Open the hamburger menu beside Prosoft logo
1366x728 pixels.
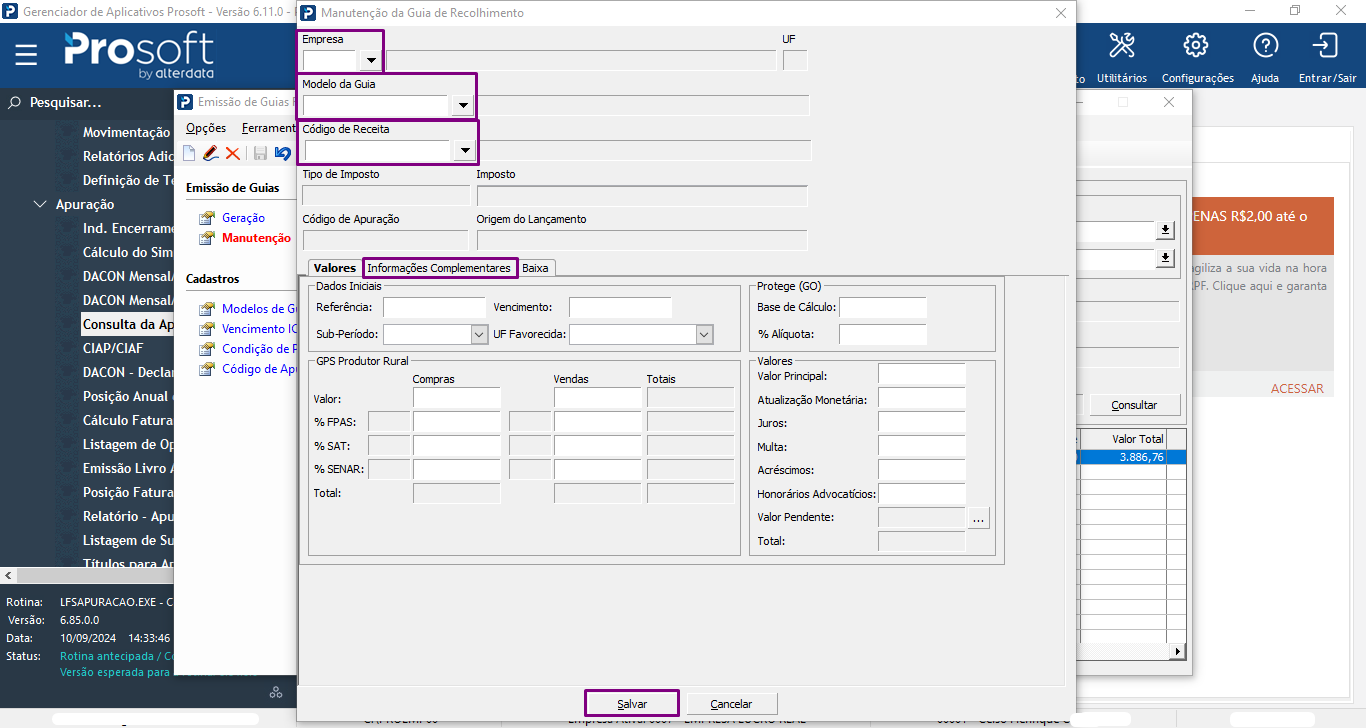26,54
